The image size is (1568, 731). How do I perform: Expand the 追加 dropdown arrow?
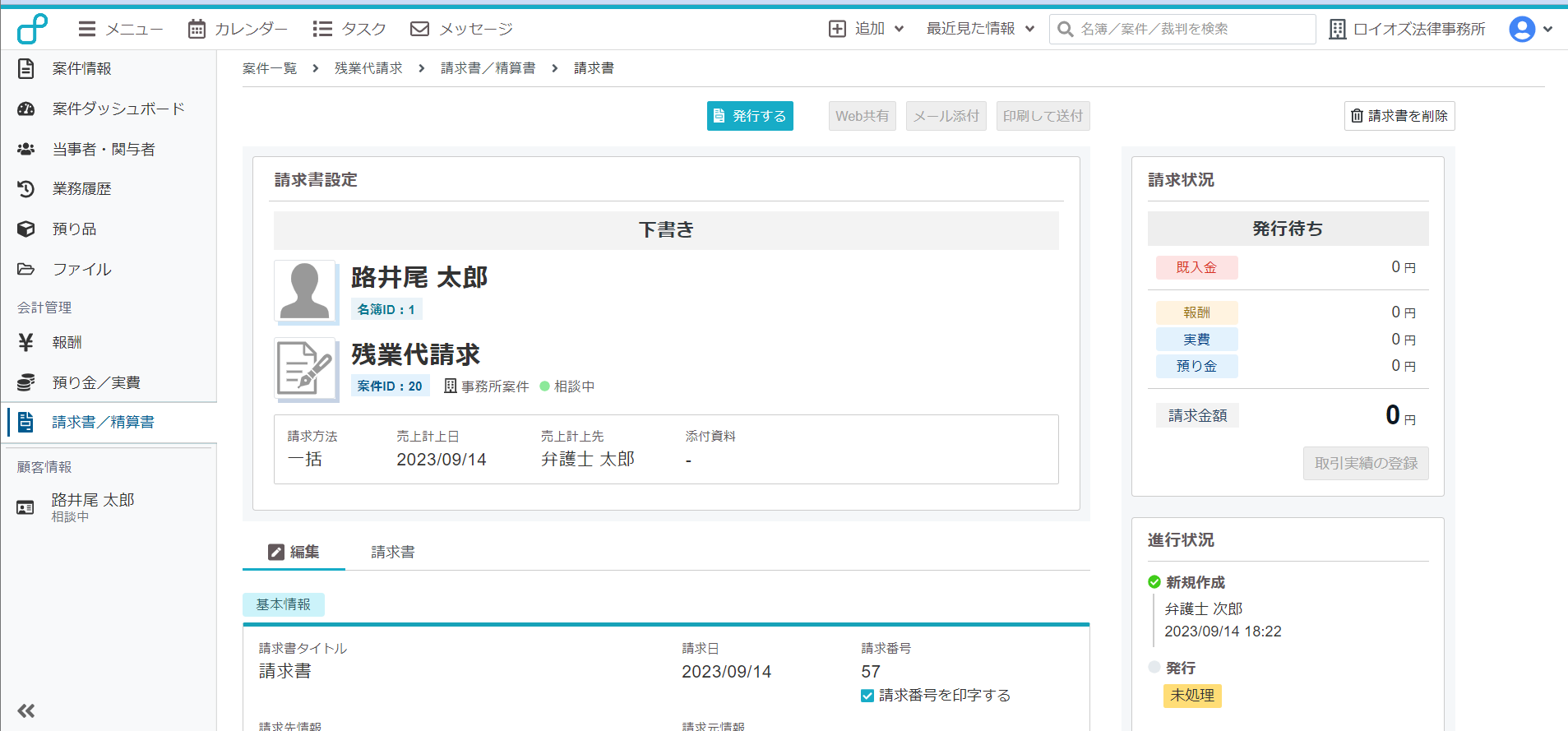pyautogui.click(x=900, y=29)
